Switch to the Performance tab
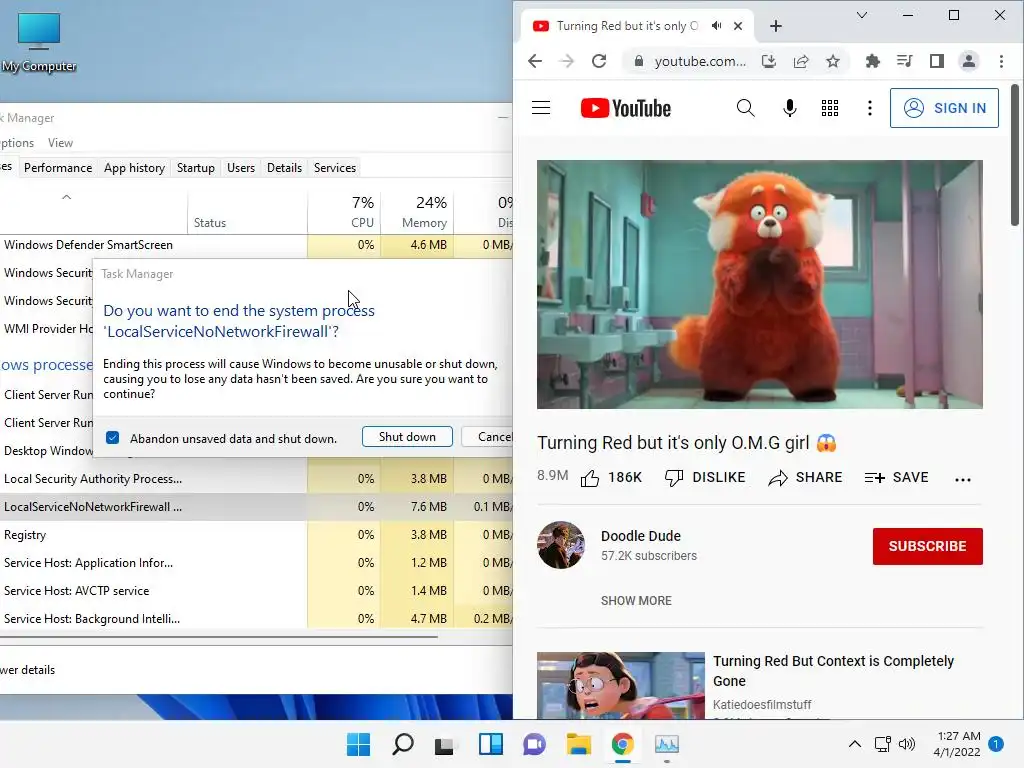The width and height of the screenshot is (1024, 768). (x=57, y=168)
